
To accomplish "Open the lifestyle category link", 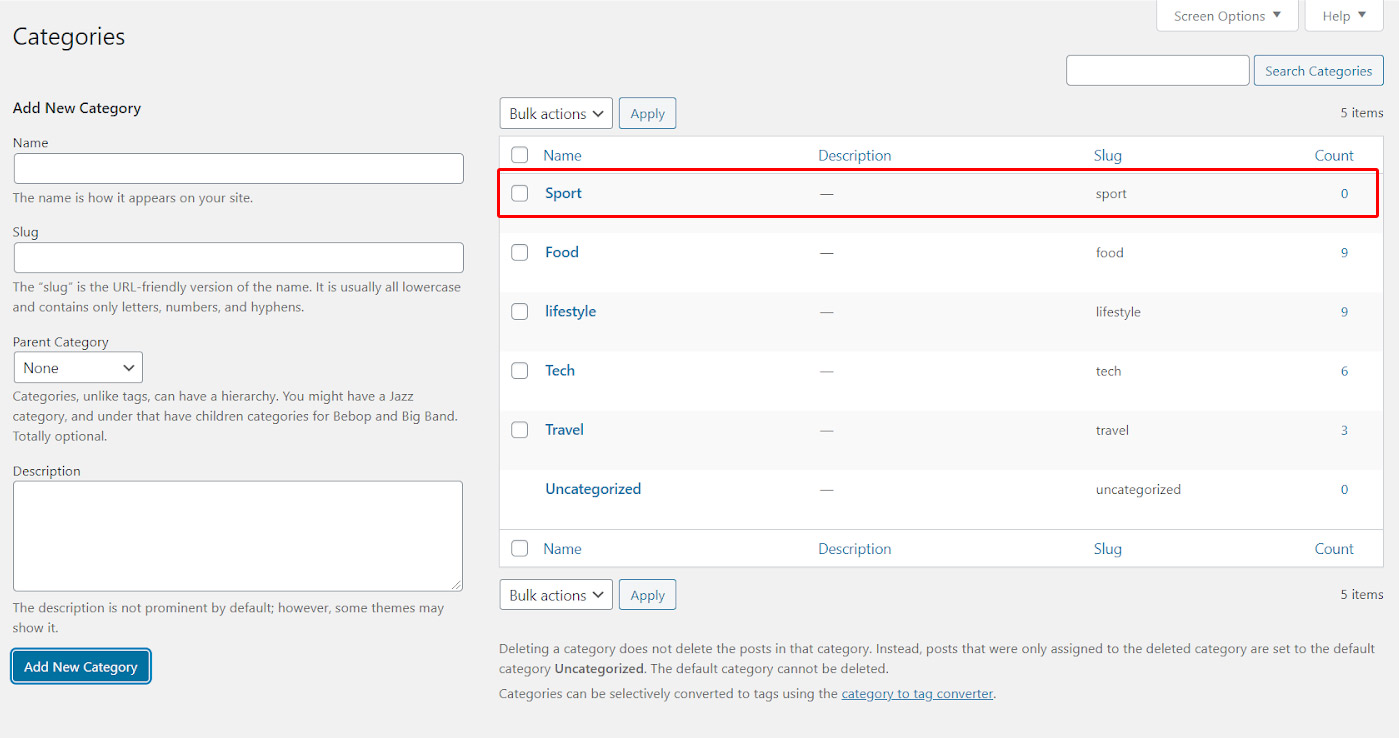I will [x=570, y=311].
